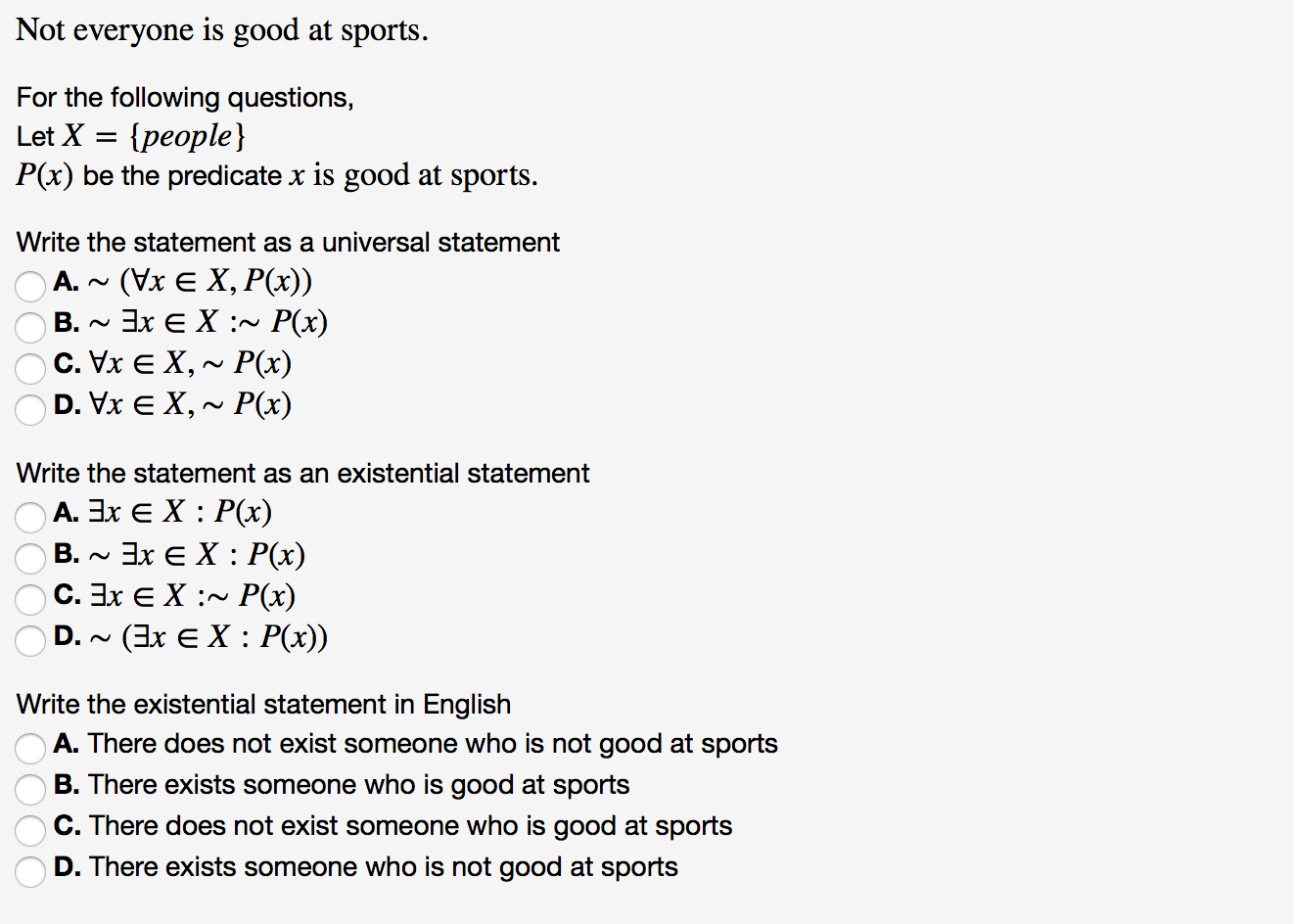Pick radio button D for universal statement
Screen dimensions: 1294x924
click(30, 409)
